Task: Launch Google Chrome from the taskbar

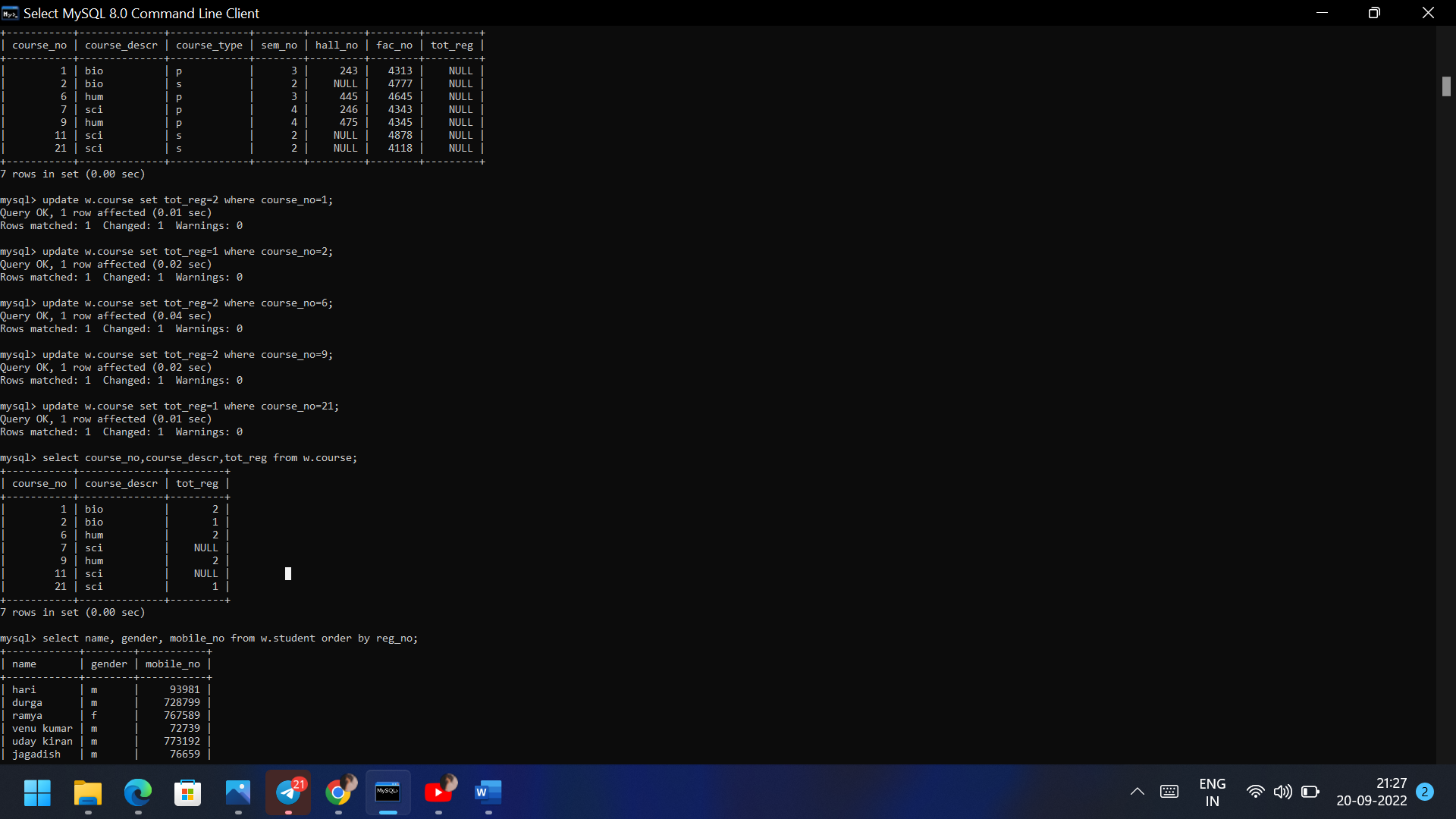Action: coord(339,794)
